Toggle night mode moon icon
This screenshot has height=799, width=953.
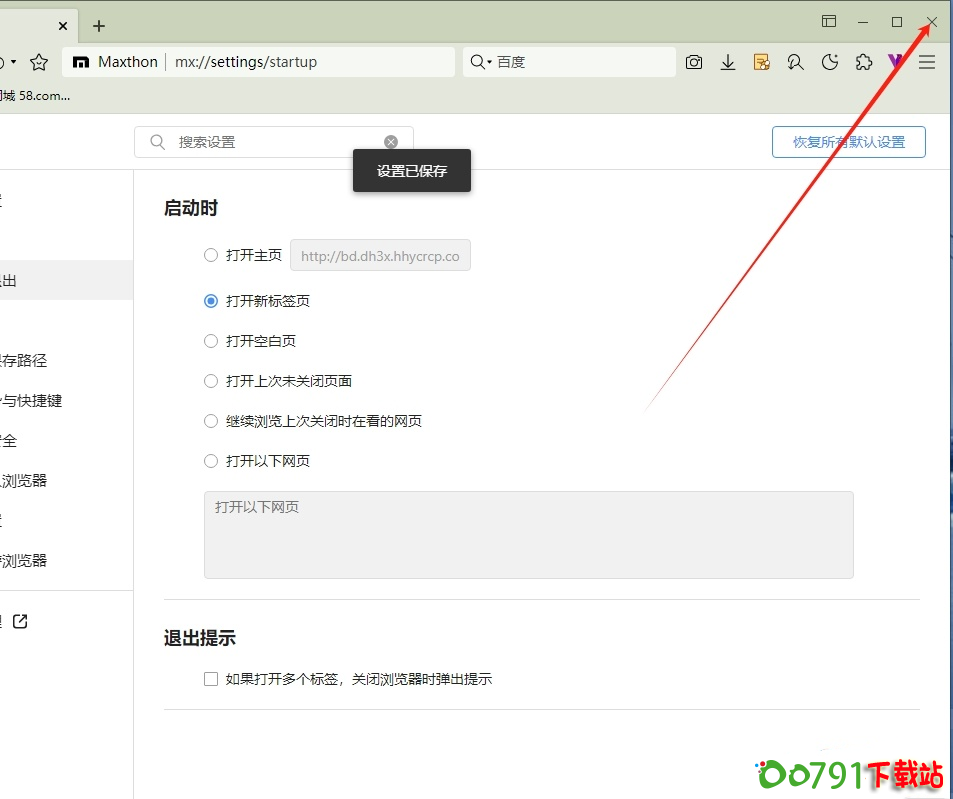(x=829, y=62)
